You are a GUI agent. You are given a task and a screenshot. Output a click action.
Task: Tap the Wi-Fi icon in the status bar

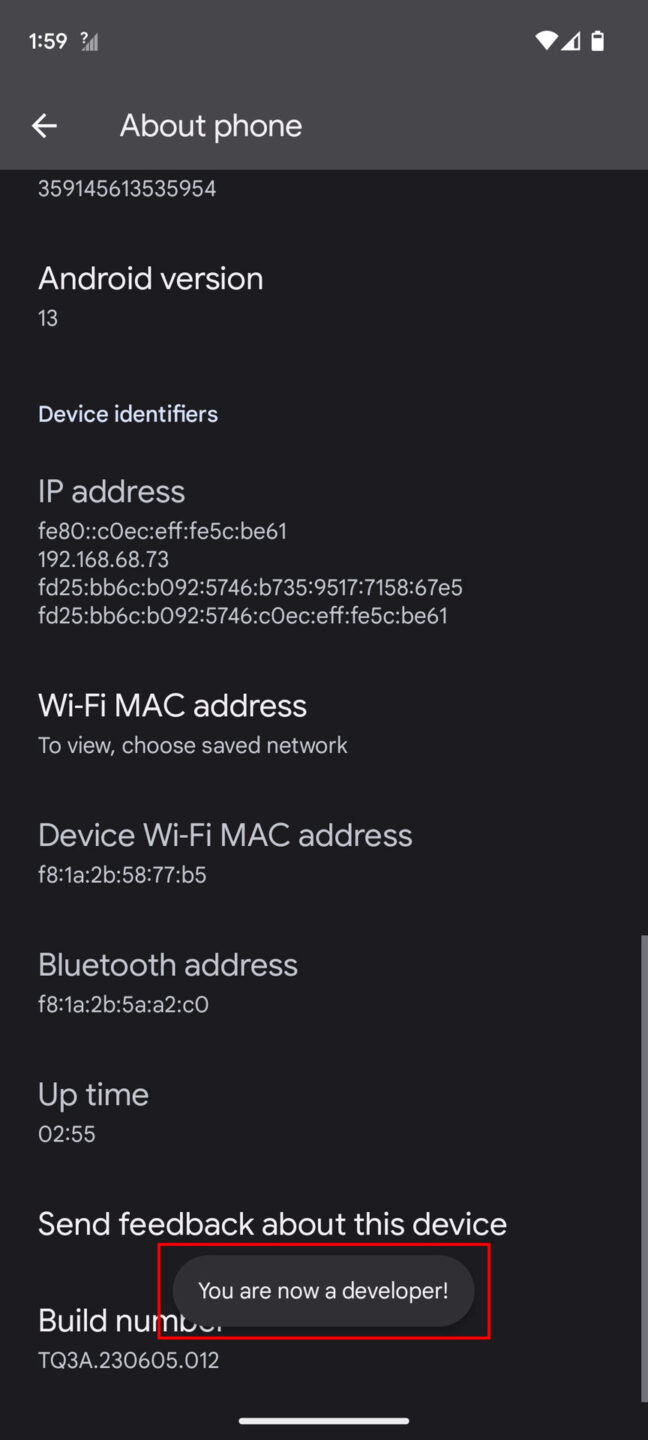[x=546, y=41]
